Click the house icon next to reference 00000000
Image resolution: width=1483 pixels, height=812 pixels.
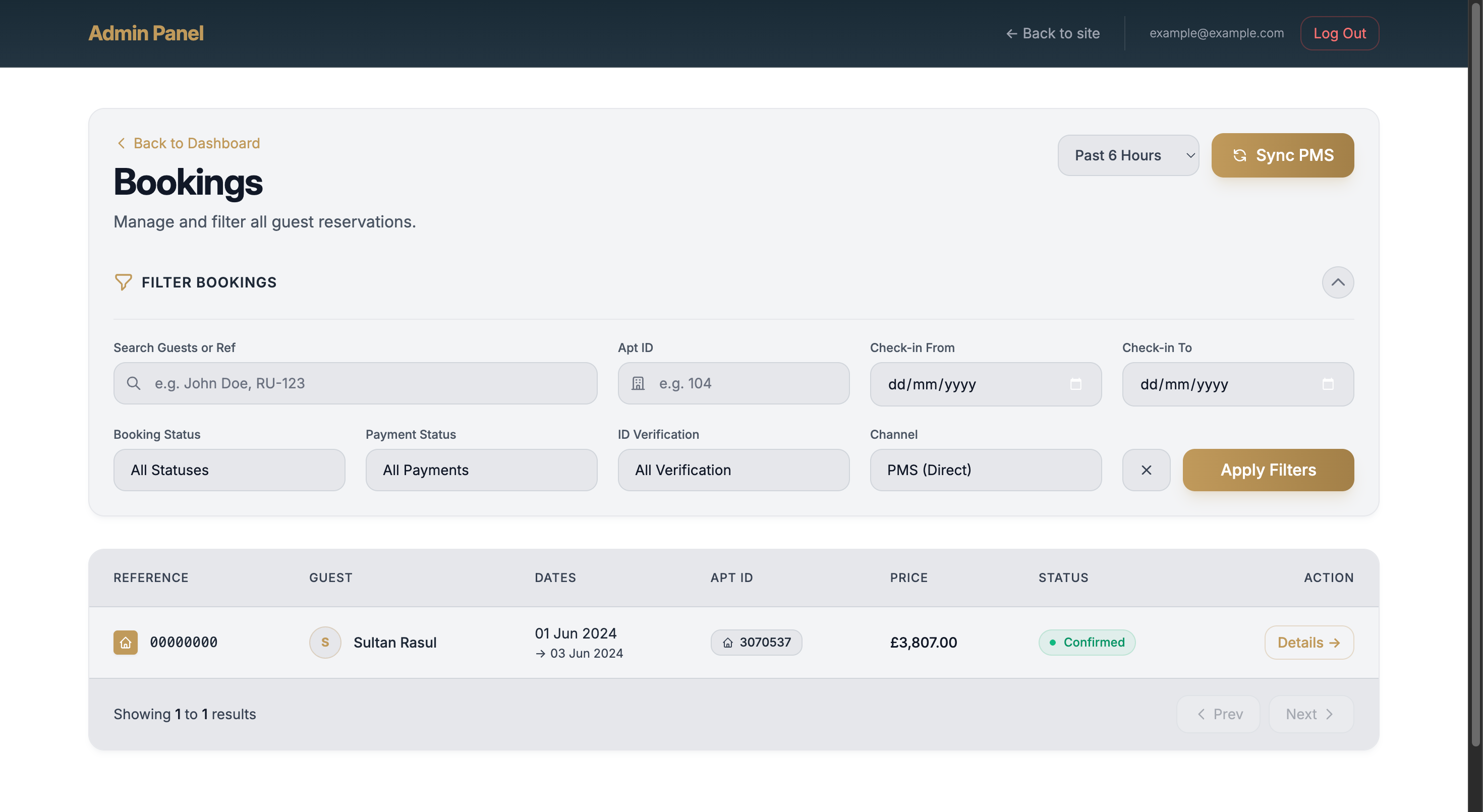click(x=126, y=642)
